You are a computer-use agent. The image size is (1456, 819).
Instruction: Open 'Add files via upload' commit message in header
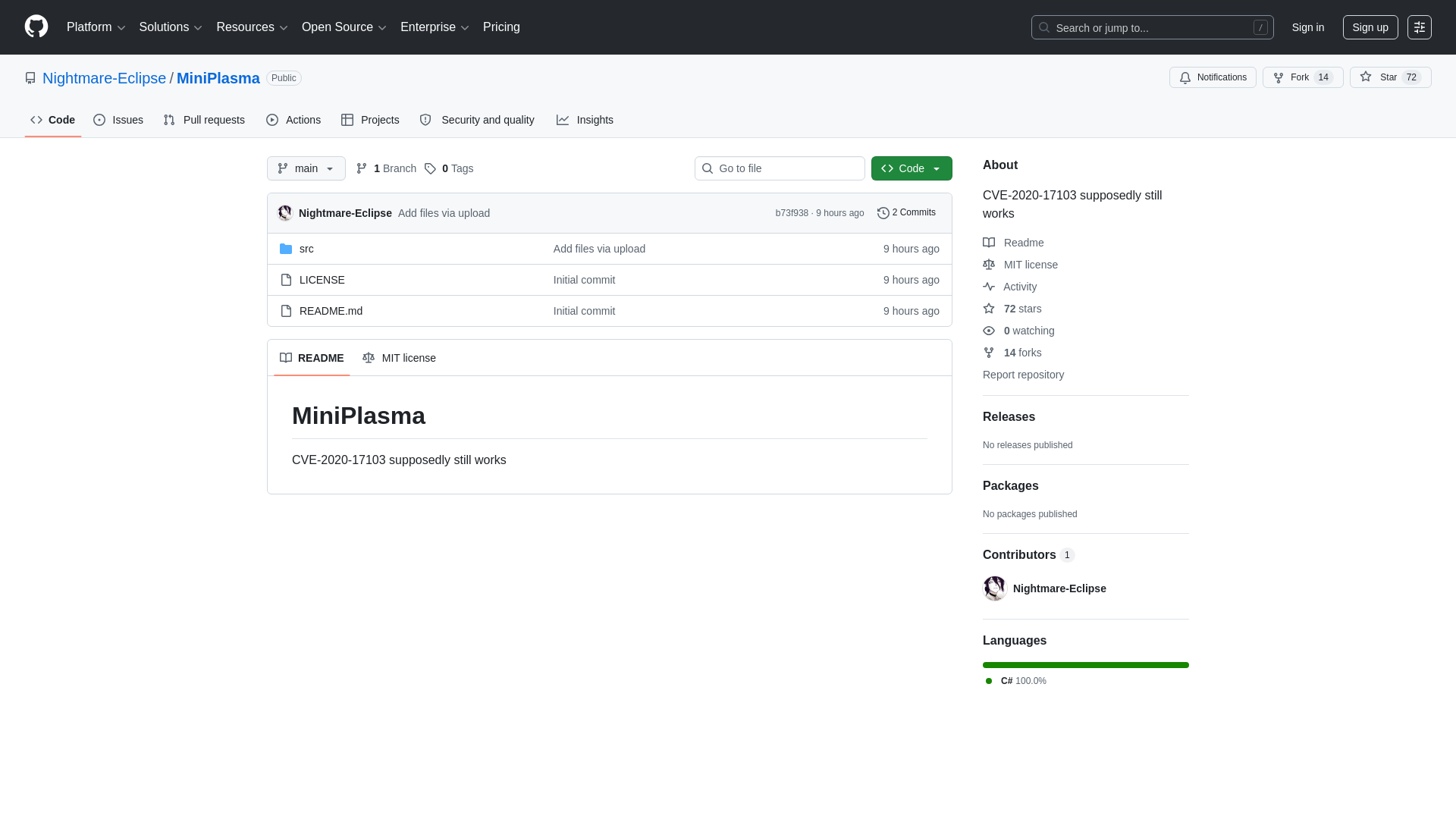(444, 213)
